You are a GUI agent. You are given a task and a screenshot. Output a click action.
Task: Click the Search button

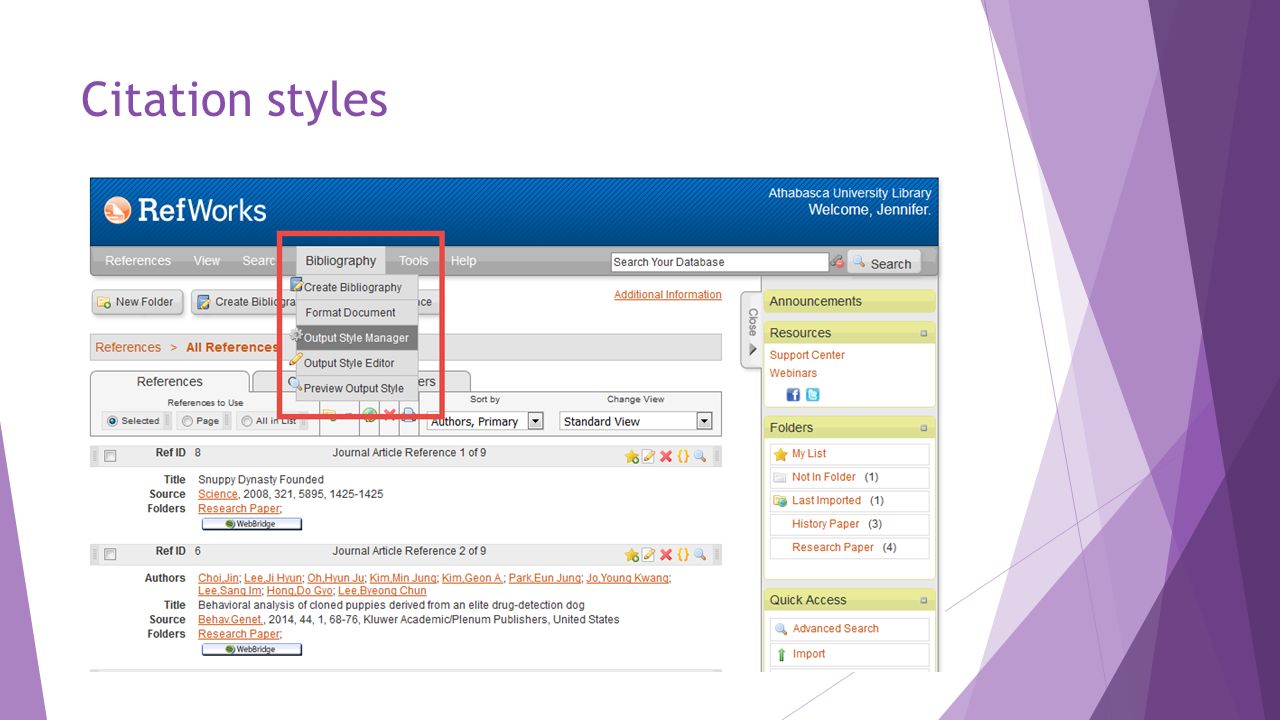[x=884, y=263]
